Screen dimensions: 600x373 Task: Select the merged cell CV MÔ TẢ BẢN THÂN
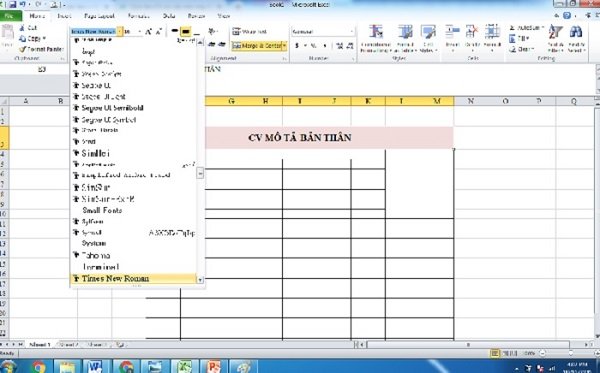(300, 137)
